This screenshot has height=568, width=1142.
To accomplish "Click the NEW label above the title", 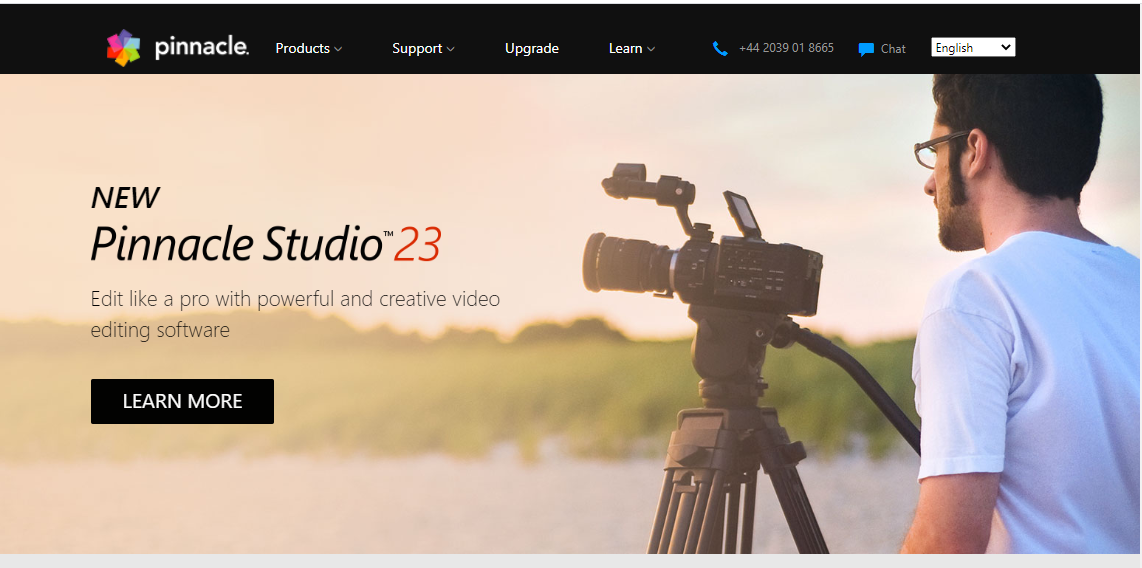I will pos(125,197).
